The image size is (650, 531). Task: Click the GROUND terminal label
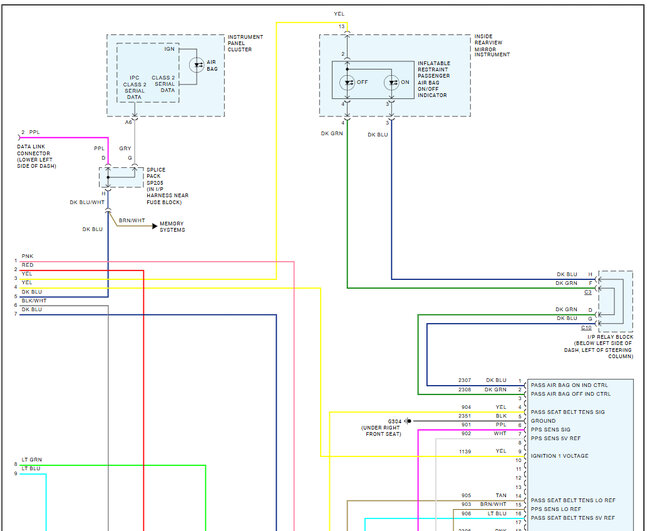[x=543, y=421]
